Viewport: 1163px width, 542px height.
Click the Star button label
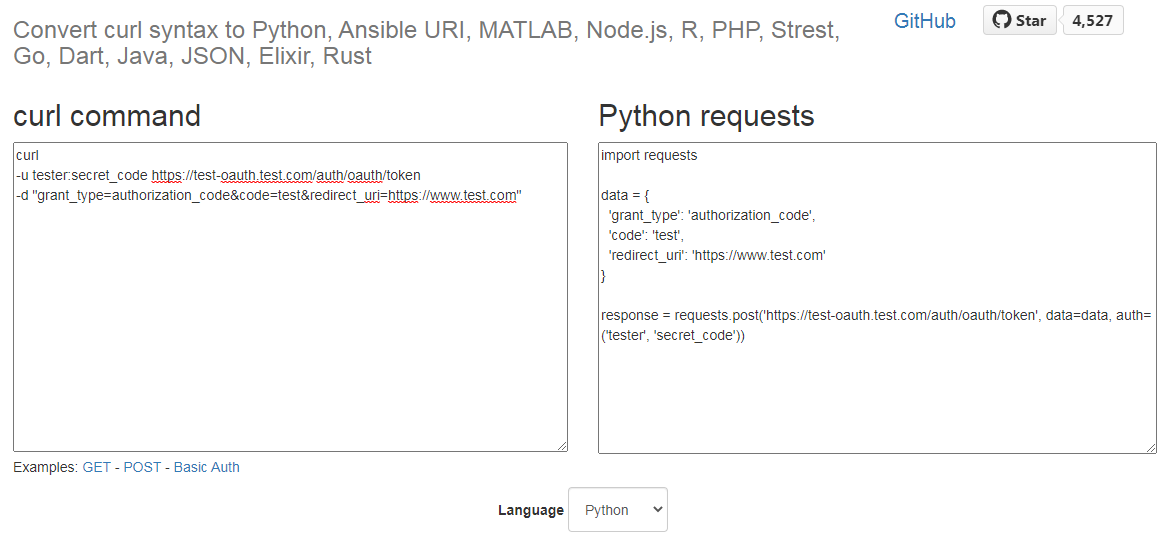click(1030, 20)
